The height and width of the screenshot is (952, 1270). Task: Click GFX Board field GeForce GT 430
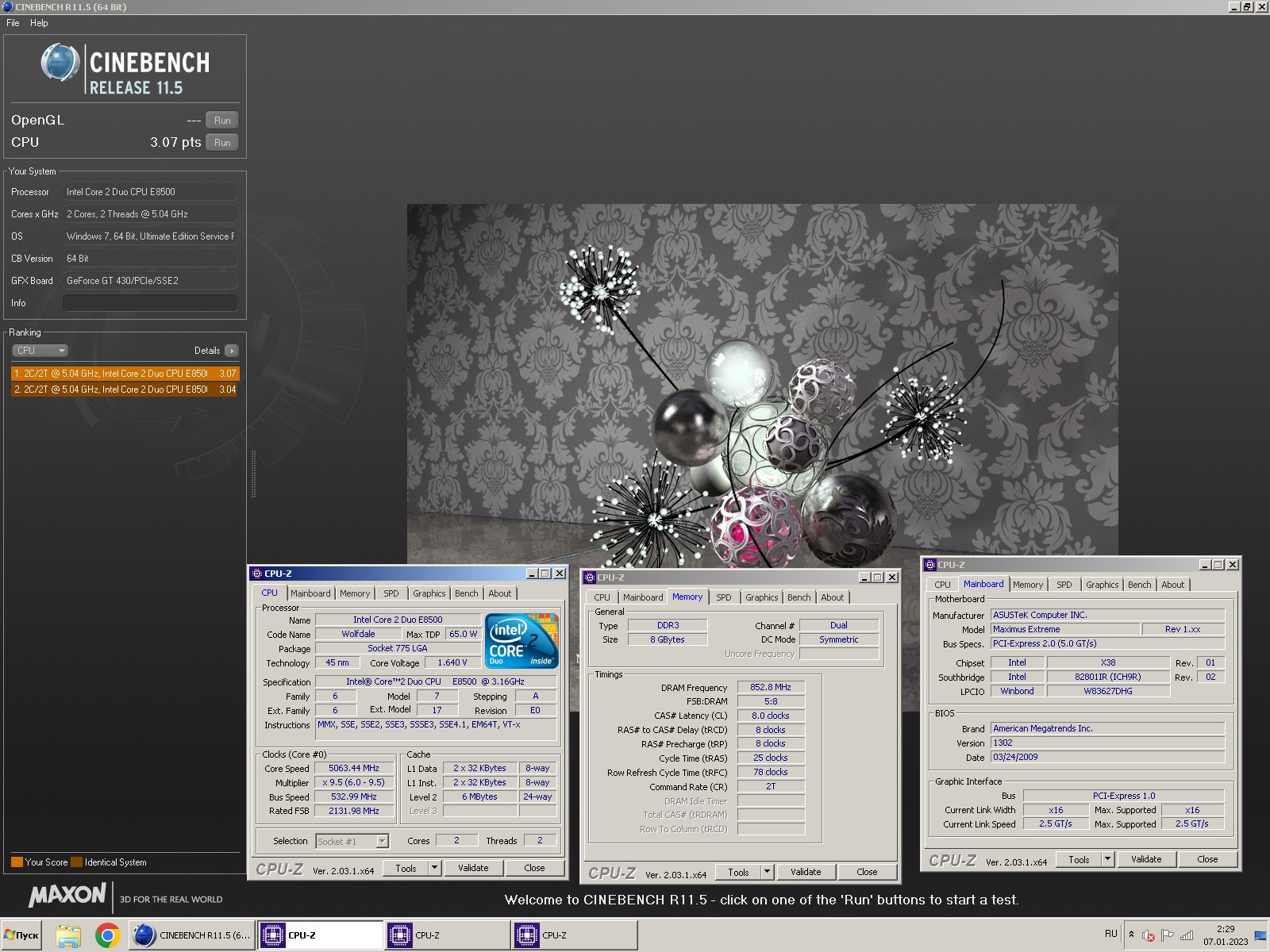click(150, 281)
